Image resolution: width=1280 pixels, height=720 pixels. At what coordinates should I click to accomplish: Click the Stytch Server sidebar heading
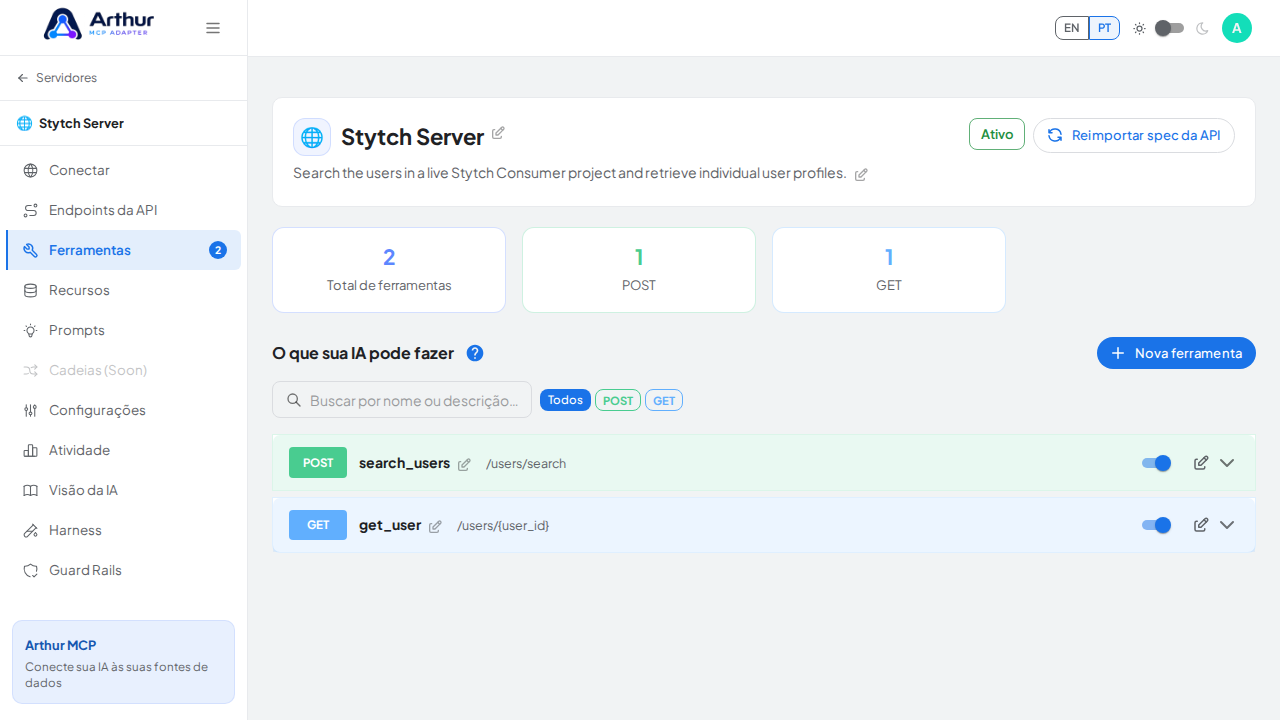81,123
